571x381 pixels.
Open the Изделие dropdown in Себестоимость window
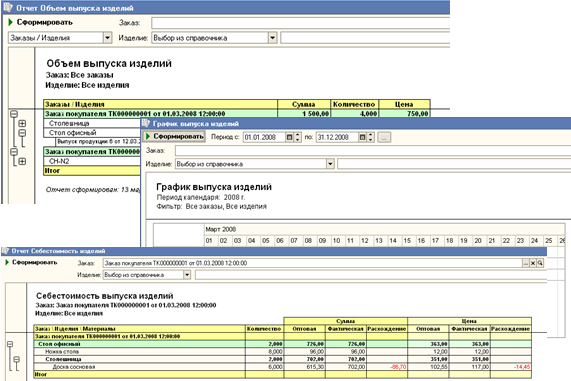pos(187,275)
